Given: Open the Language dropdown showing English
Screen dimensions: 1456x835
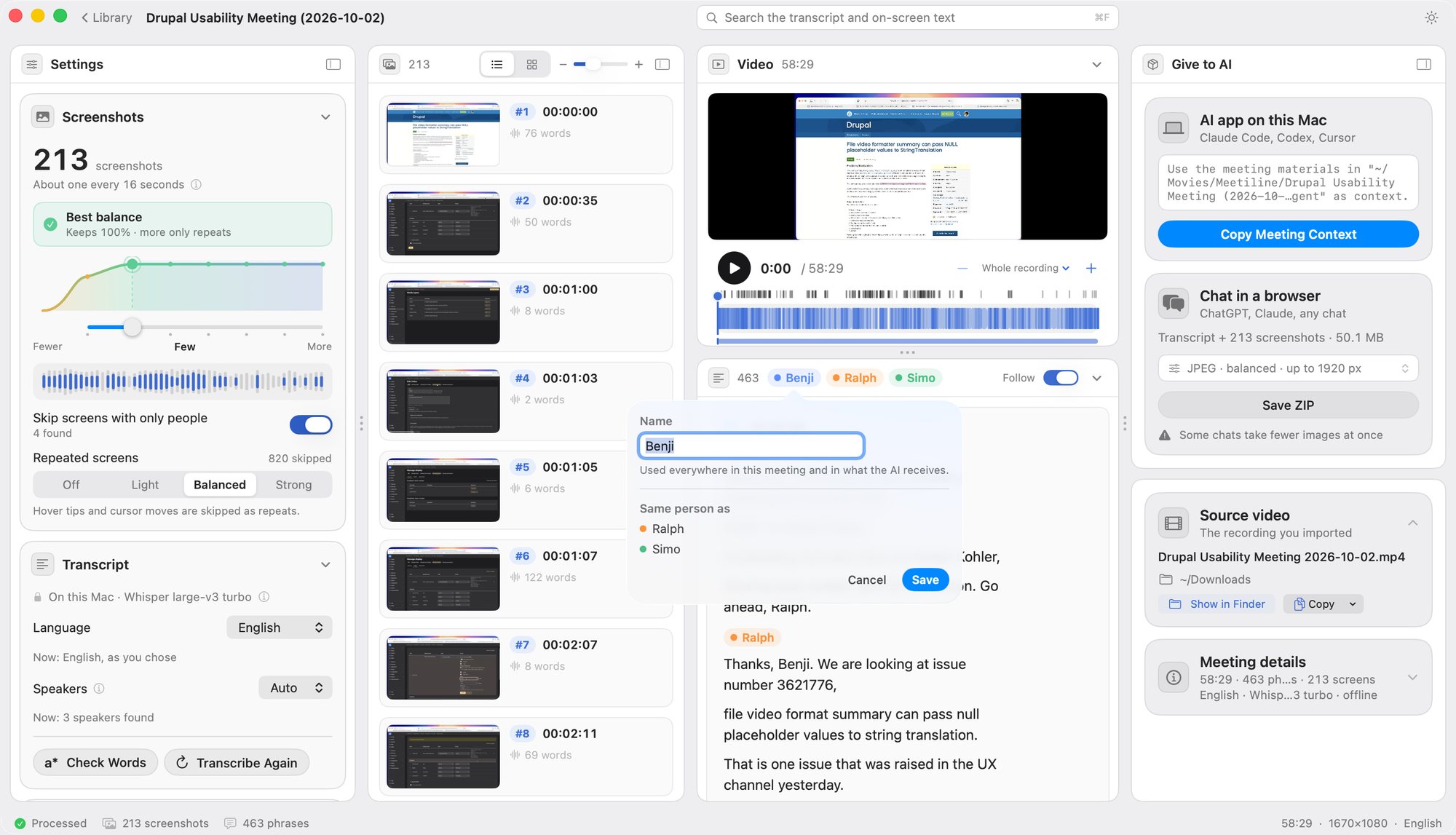Looking at the screenshot, I should tap(280, 628).
